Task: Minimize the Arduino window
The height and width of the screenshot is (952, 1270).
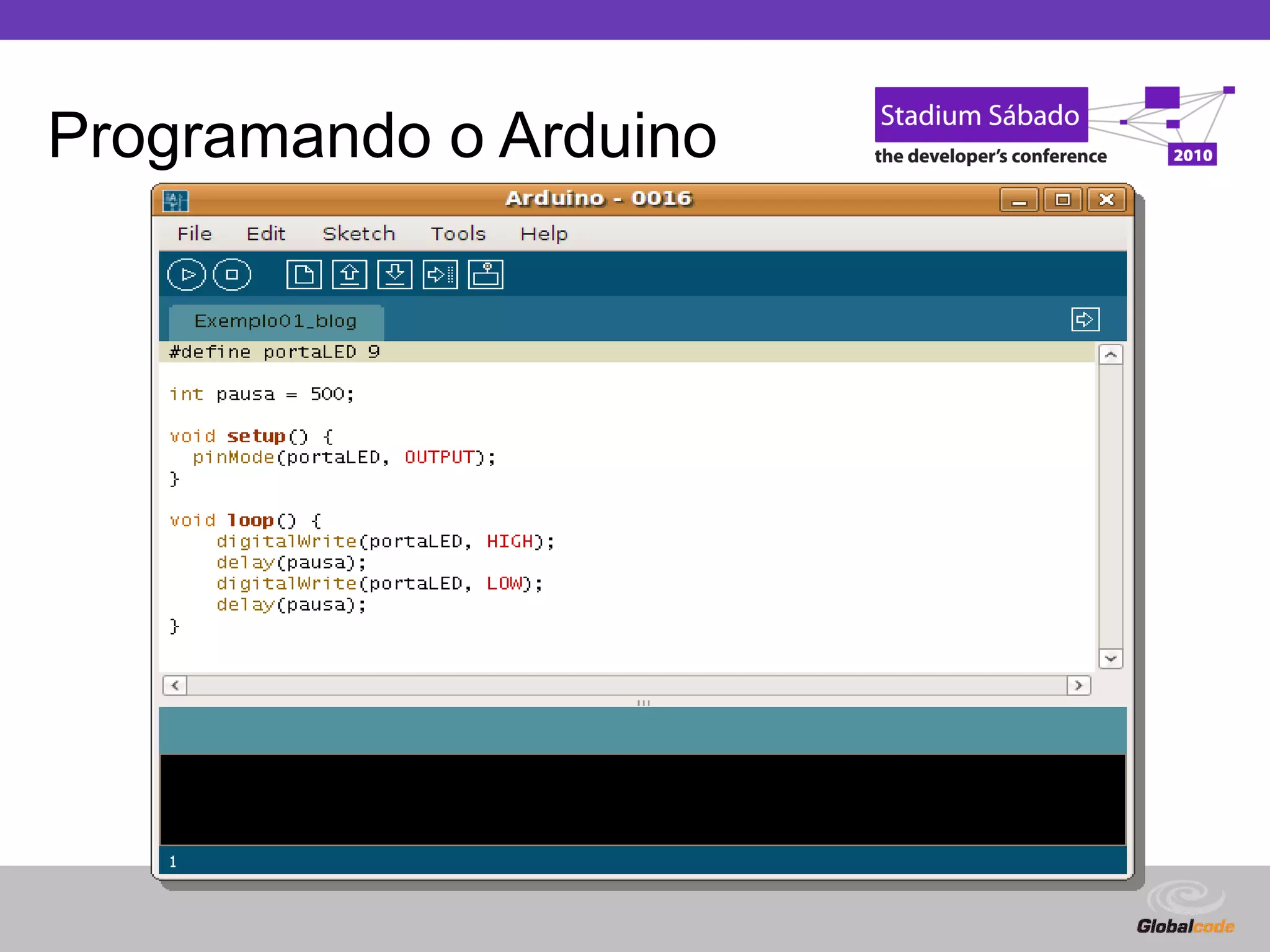Action: click(1019, 200)
